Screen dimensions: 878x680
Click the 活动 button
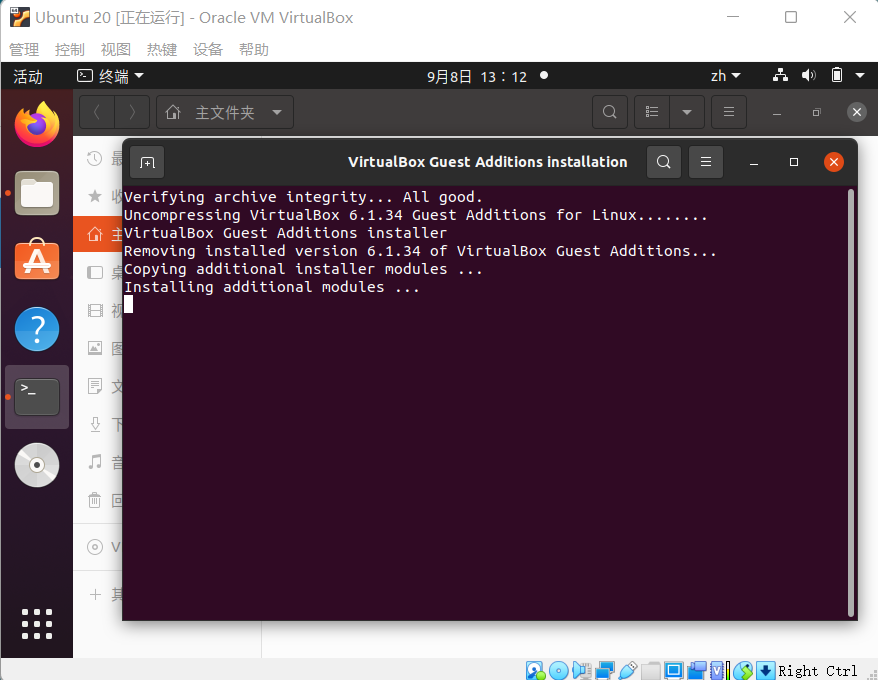coord(28,75)
